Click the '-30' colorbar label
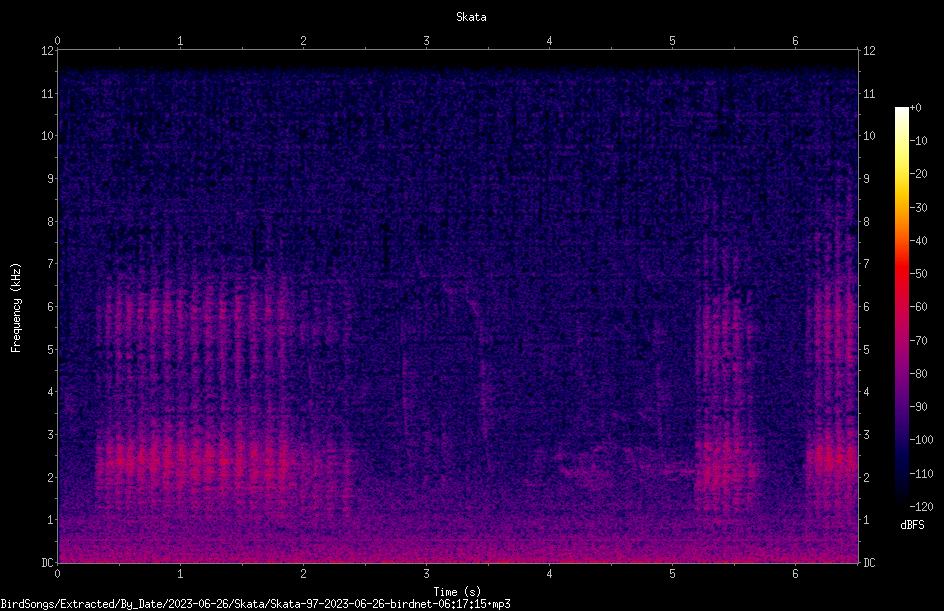The width and height of the screenshot is (944, 611). (918, 208)
